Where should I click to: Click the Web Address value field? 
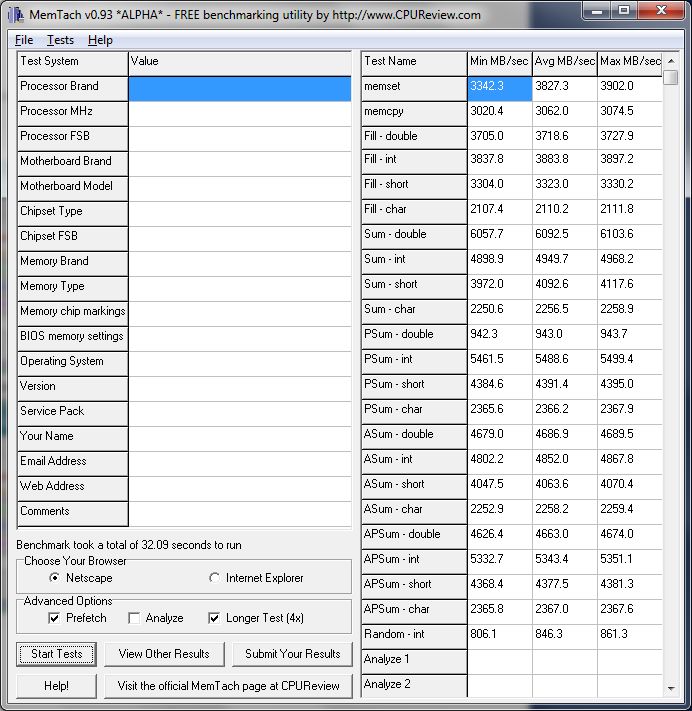pos(240,488)
